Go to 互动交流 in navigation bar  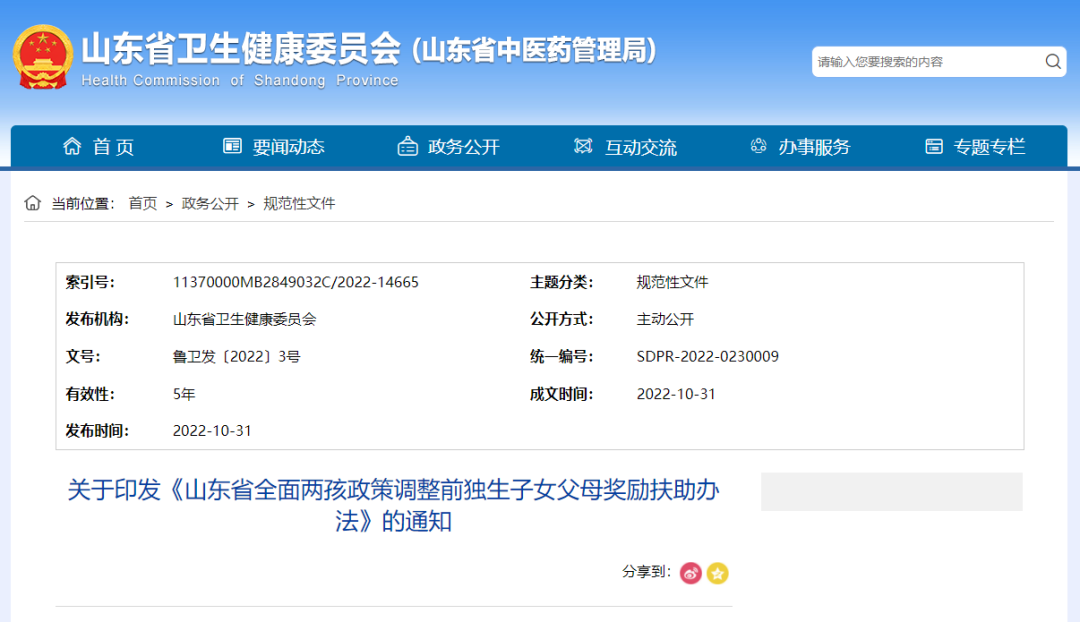coord(640,147)
